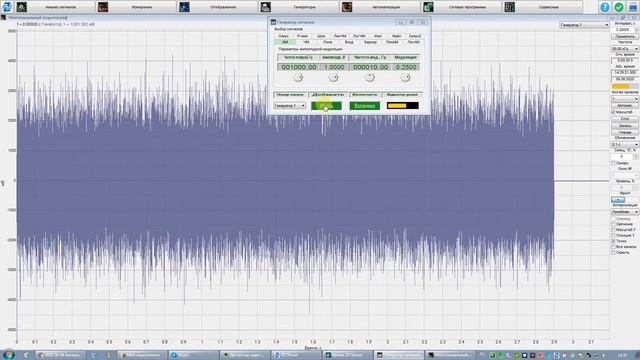
Task: Open the Интерполяция dropdown
Action: (x=624, y=212)
